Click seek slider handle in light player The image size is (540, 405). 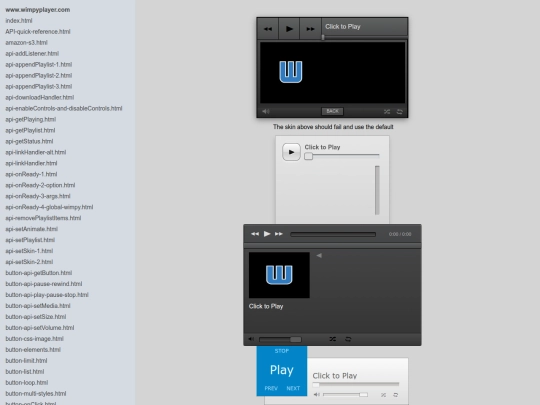click(x=309, y=156)
